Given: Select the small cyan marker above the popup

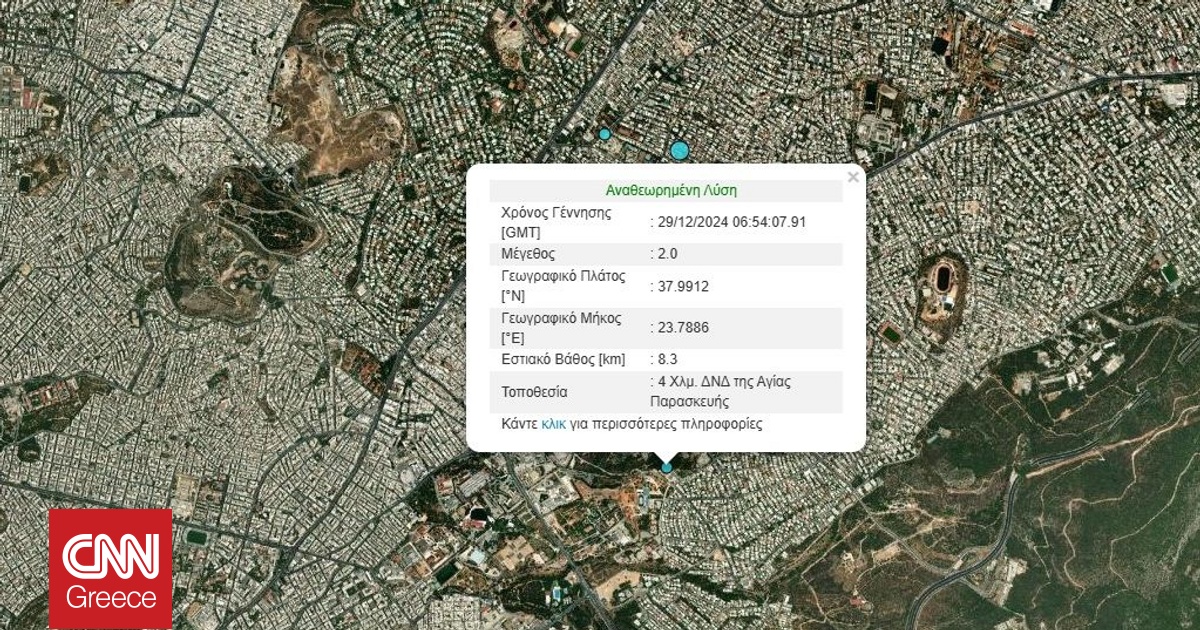Looking at the screenshot, I should coord(604,134).
